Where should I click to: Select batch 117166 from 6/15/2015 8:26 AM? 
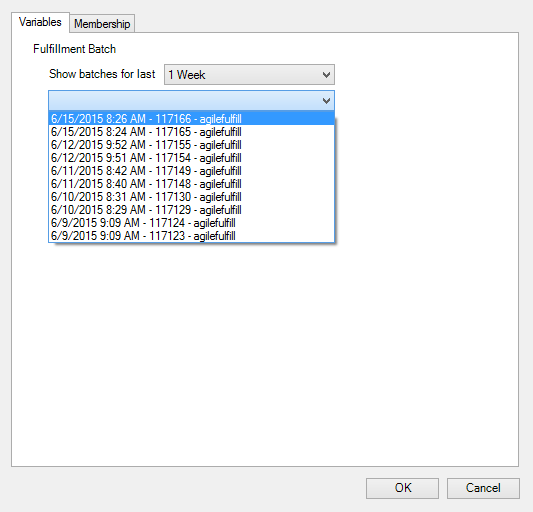191,119
